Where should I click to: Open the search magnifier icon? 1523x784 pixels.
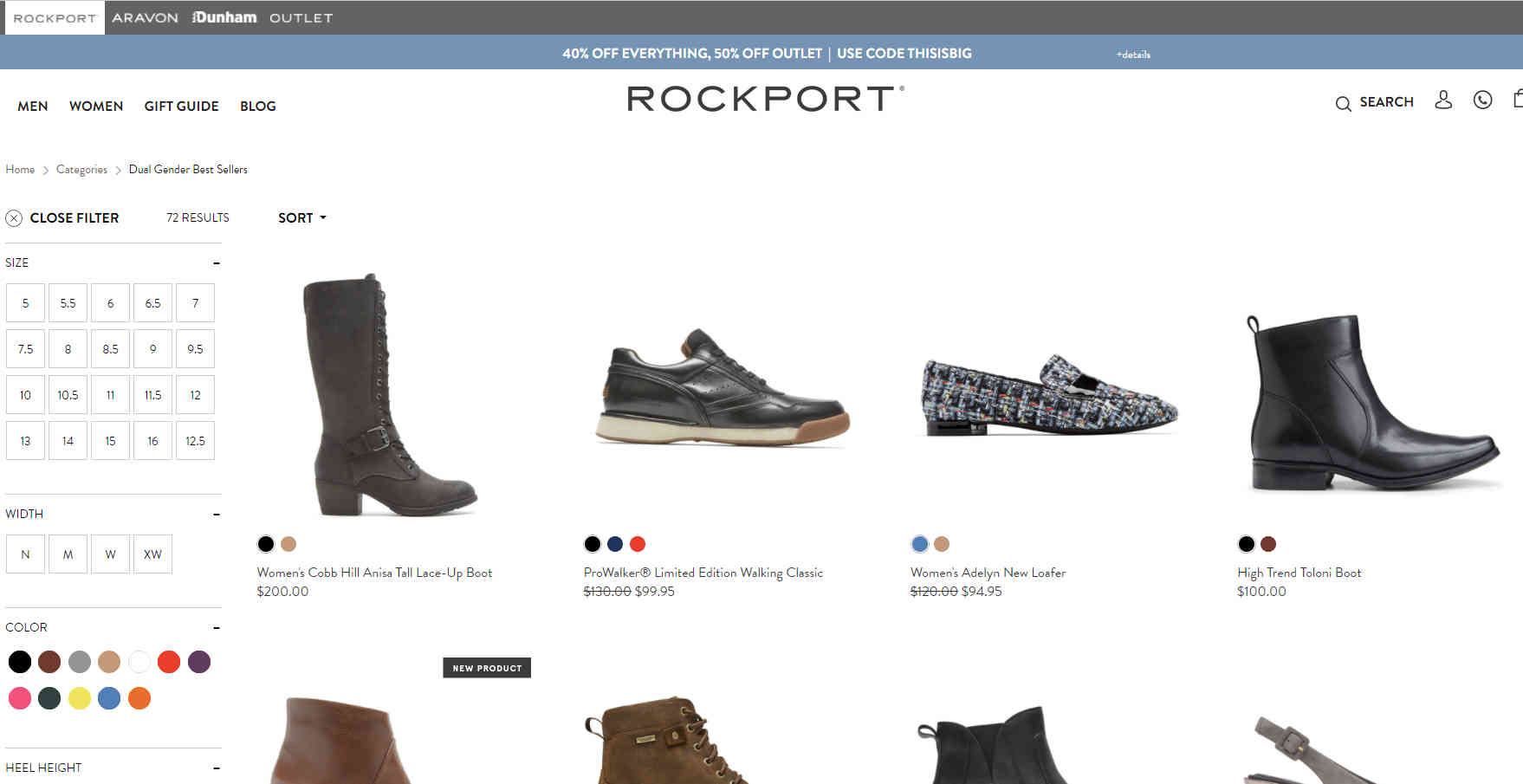[x=1343, y=104]
